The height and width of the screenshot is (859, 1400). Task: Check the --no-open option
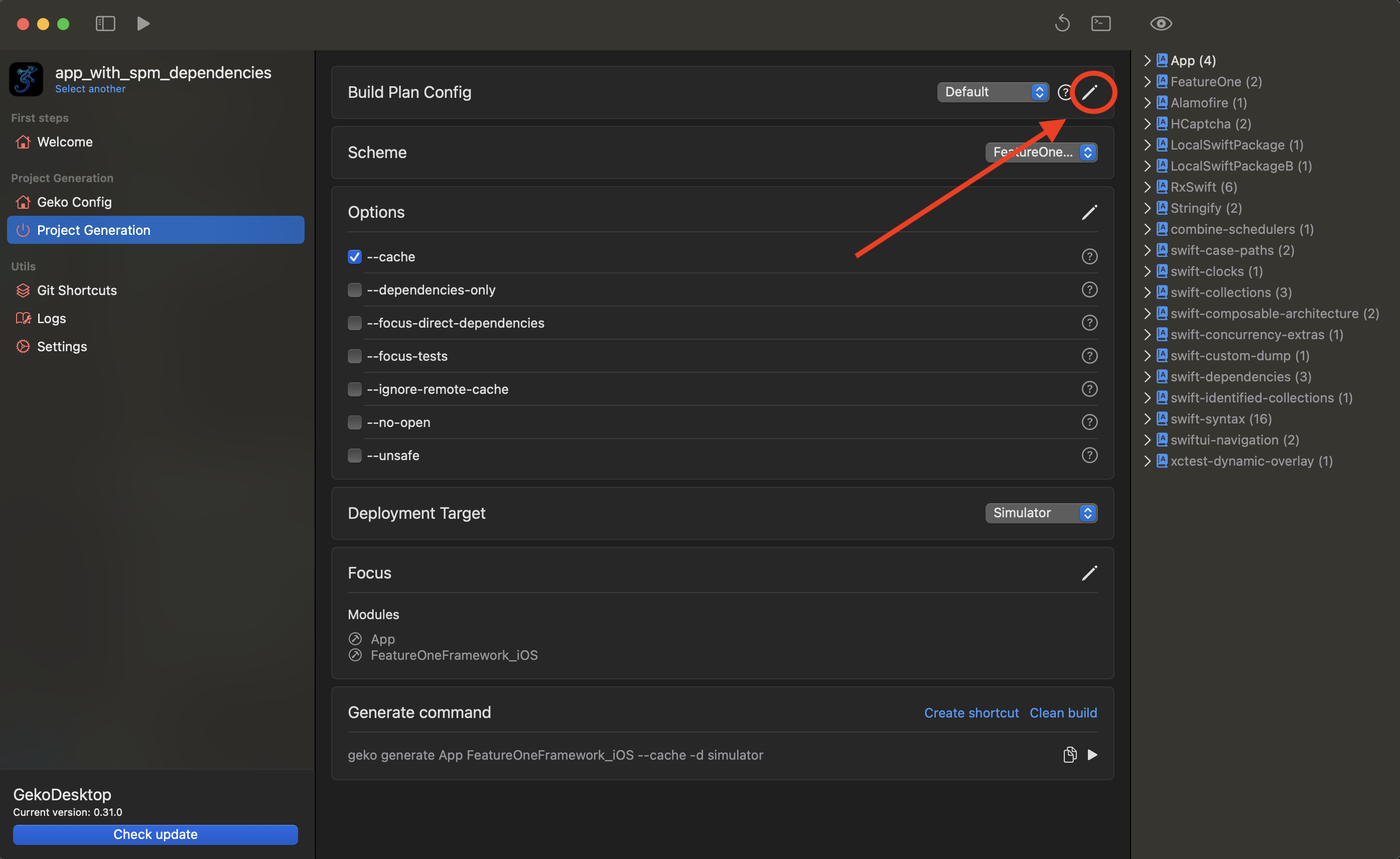(x=355, y=422)
